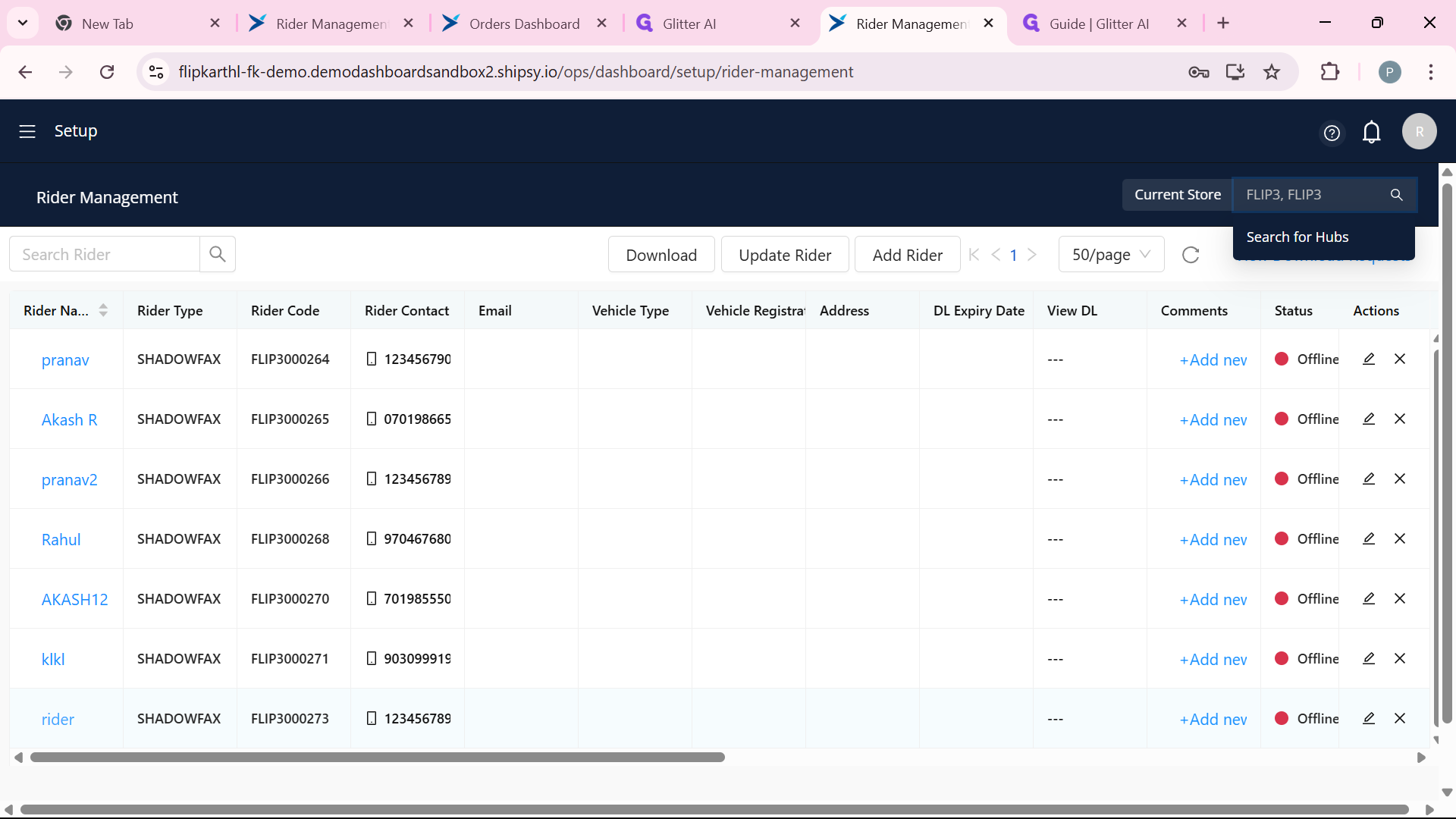Remove rider pranav2
This screenshot has height=819, width=1456.
pyautogui.click(x=1400, y=479)
